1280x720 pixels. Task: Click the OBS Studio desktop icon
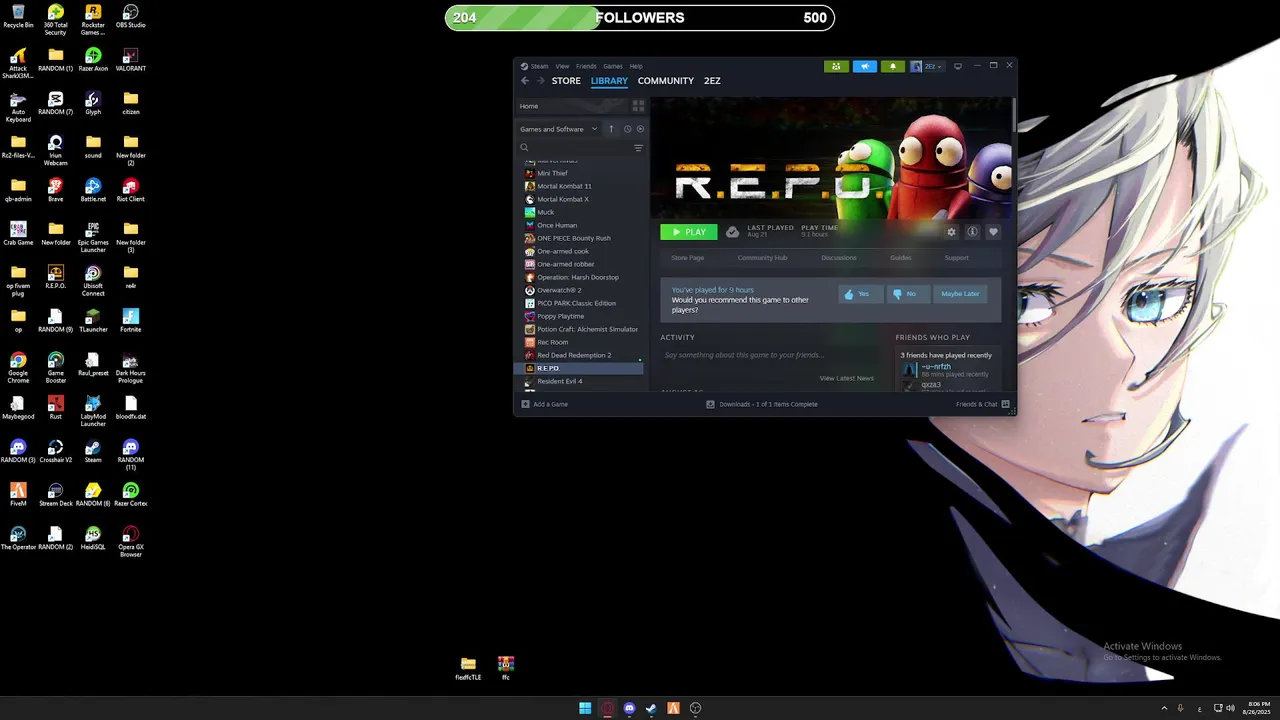coord(130,17)
